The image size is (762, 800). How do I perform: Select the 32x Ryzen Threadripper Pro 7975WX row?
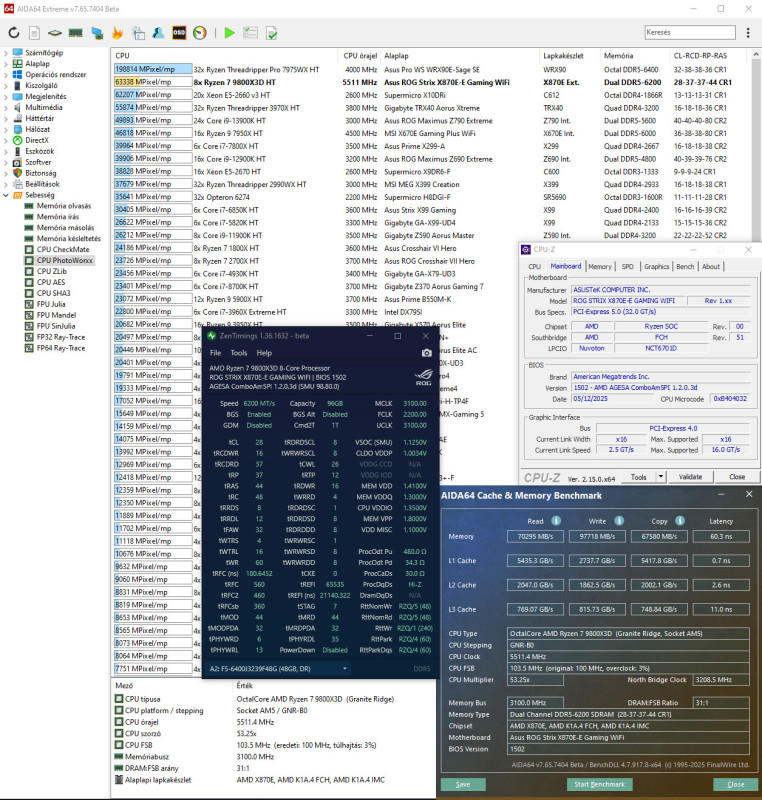coord(431,69)
